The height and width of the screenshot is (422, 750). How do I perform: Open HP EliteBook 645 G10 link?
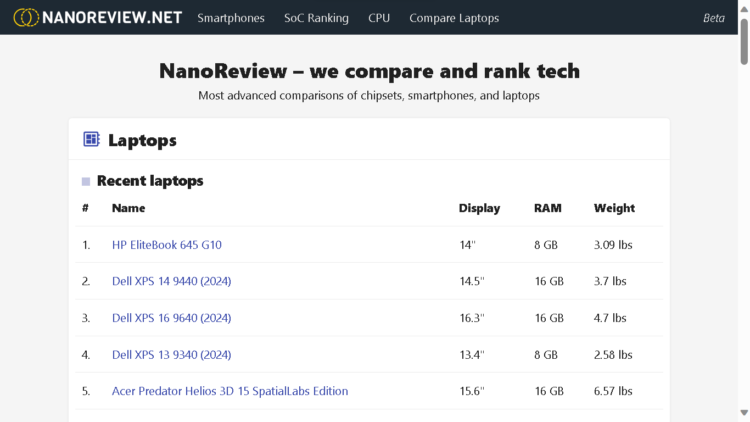(166, 244)
